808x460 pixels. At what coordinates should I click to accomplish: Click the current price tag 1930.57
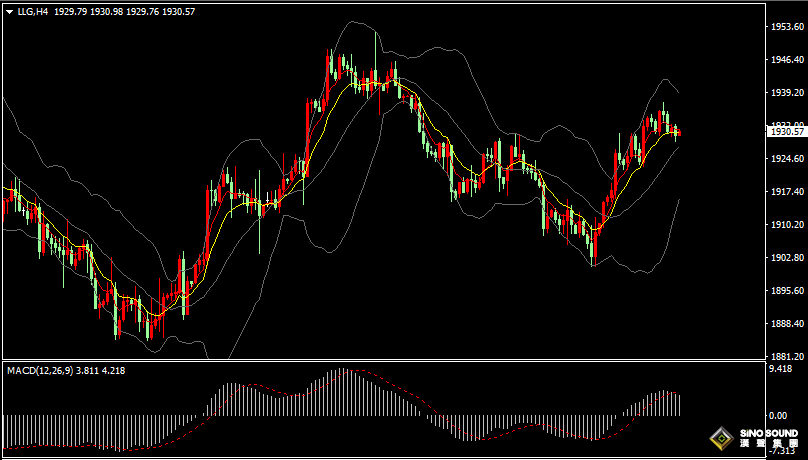pyautogui.click(x=785, y=131)
